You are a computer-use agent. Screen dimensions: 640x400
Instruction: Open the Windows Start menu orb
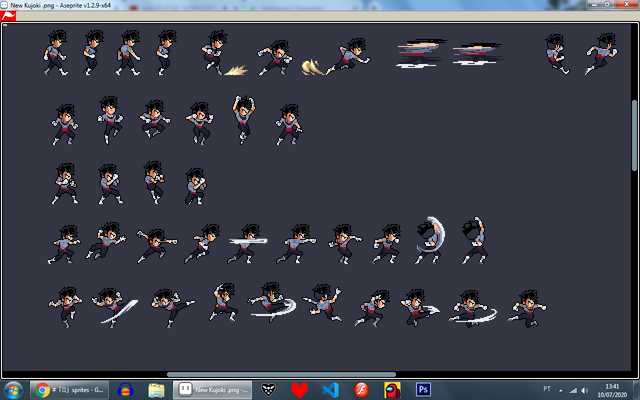tap(13, 390)
